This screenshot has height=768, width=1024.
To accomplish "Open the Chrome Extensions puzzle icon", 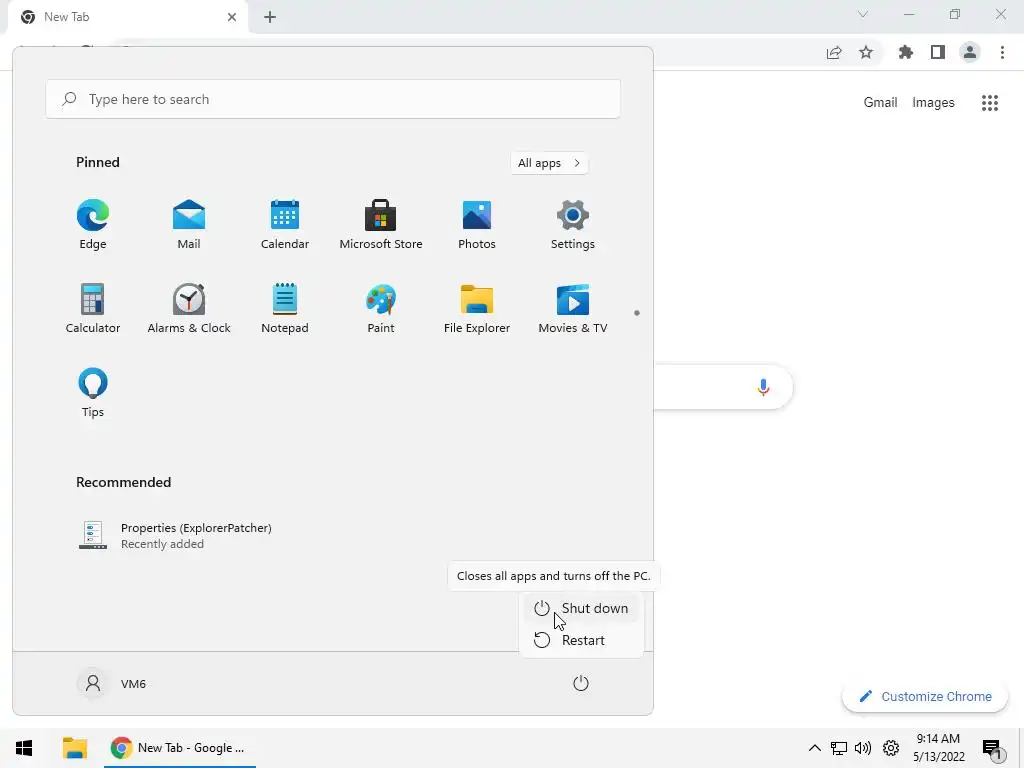I will (x=906, y=52).
